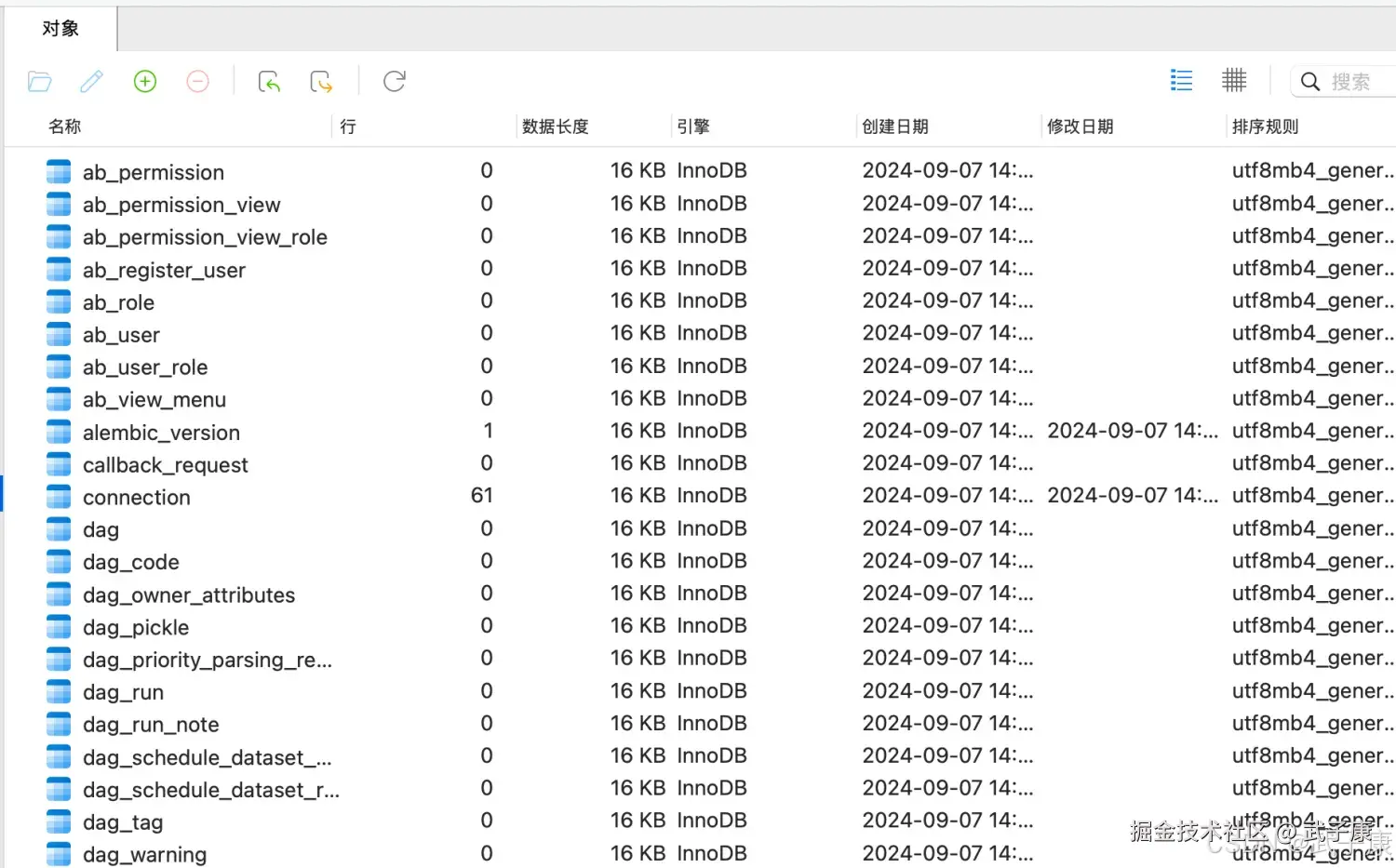Select the connection table name
Viewport: 1396px width, 868px height.
(x=137, y=498)
